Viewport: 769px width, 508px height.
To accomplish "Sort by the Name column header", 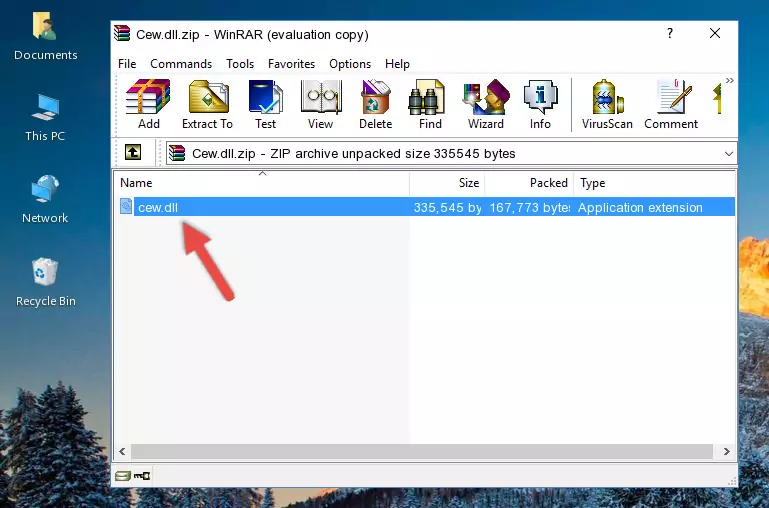I will pos(262,183).
